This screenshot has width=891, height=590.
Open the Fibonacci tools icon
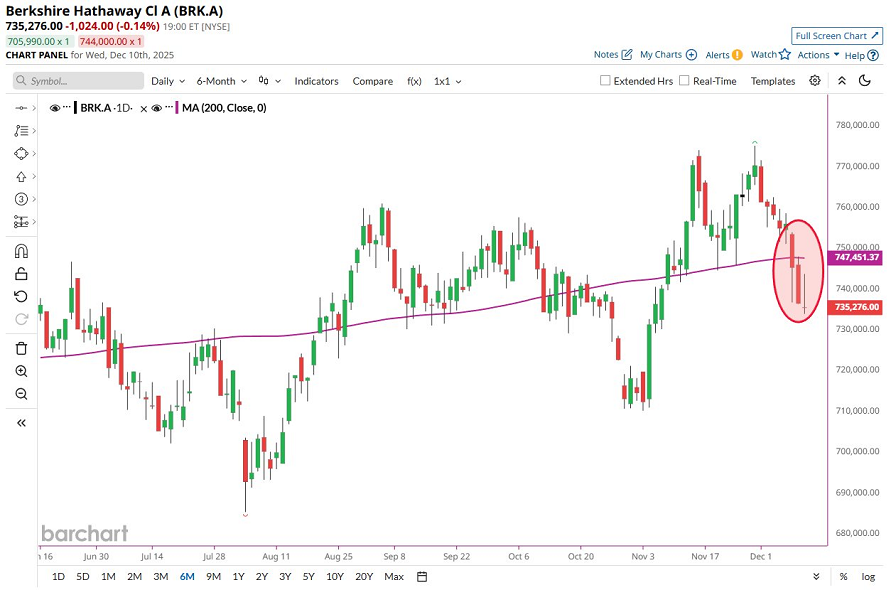point(21,131)
